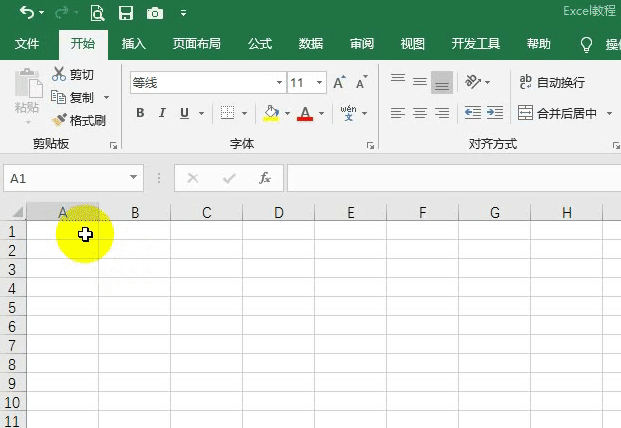Viewport: 621px width, 428px height.
Task: Open the 帮助 (Help) tab
Action: pos(539,44)
